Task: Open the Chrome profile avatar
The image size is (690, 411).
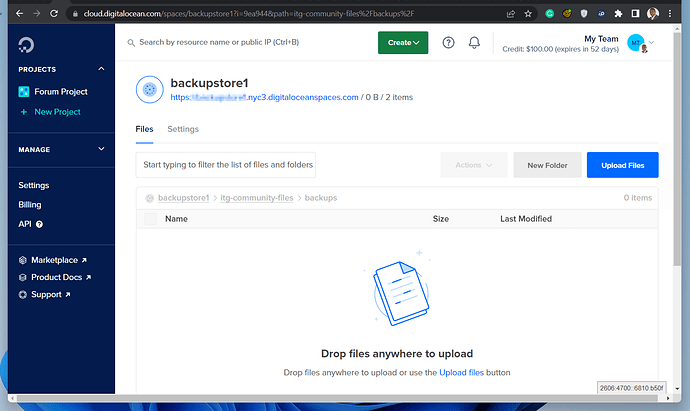Action: tap(653, 14)
